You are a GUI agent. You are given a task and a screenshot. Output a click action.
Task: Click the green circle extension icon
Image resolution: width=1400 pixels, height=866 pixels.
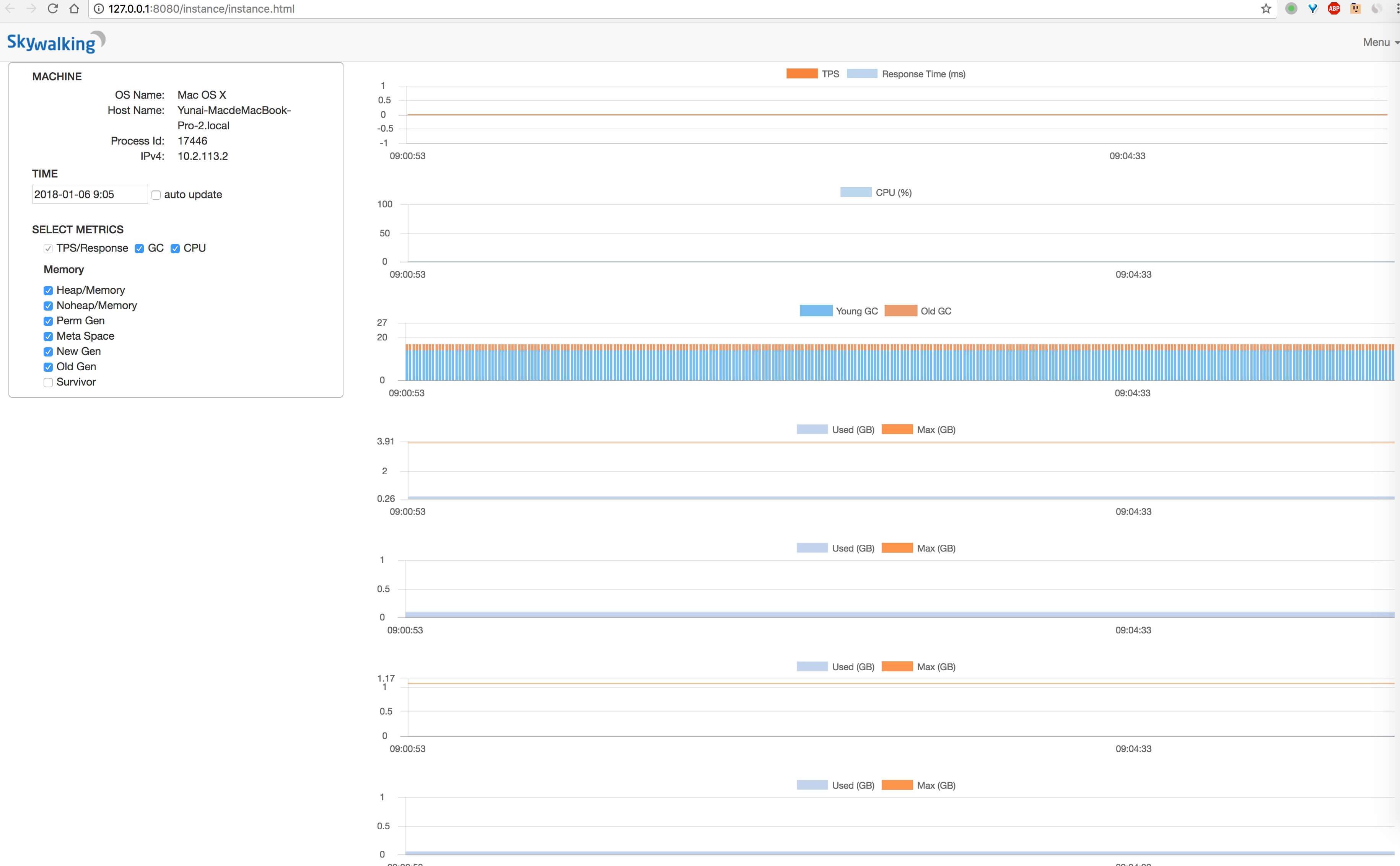(1291, 8)
